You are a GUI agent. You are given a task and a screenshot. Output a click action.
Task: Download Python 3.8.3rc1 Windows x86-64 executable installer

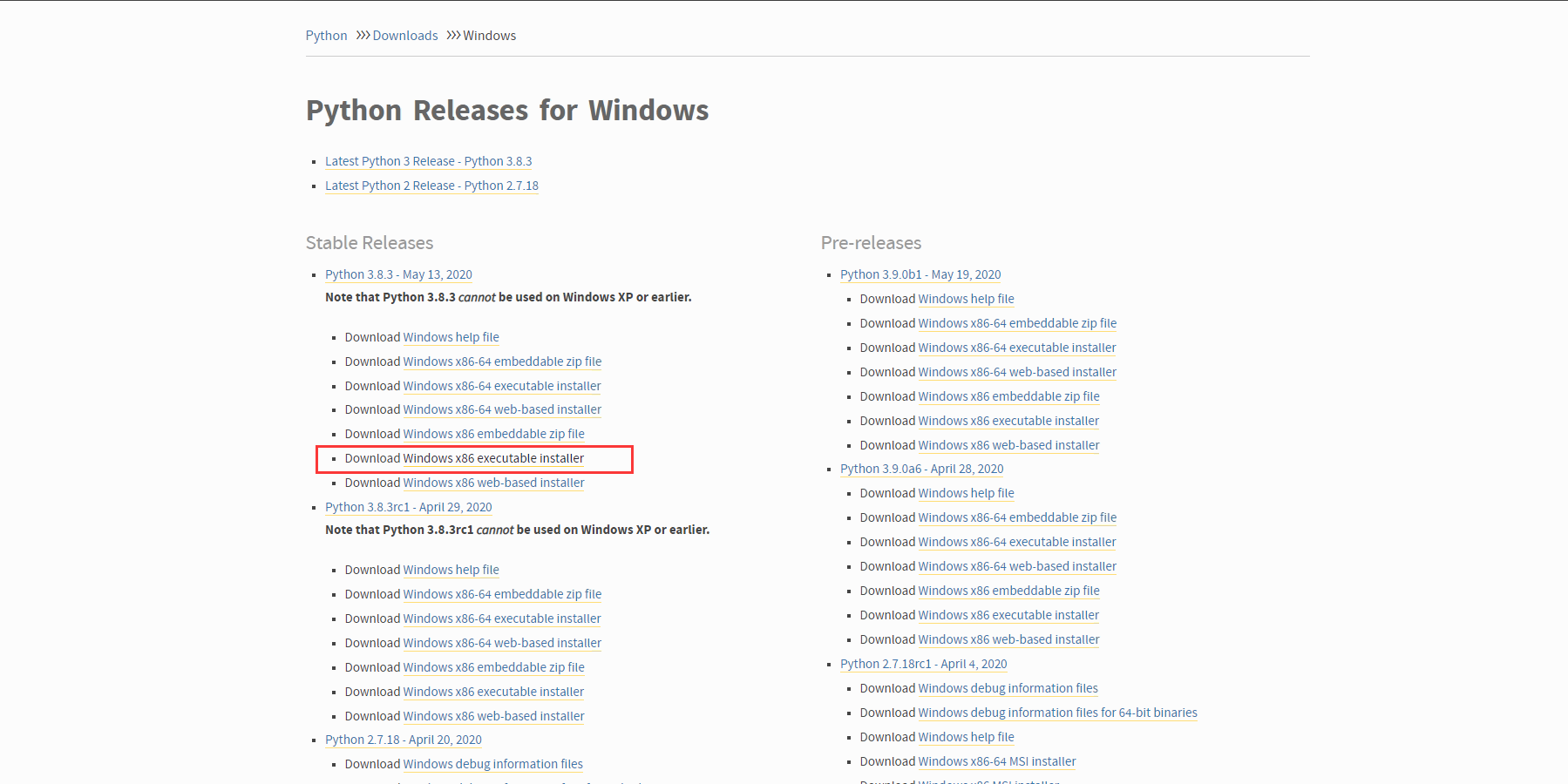point(502,618)
